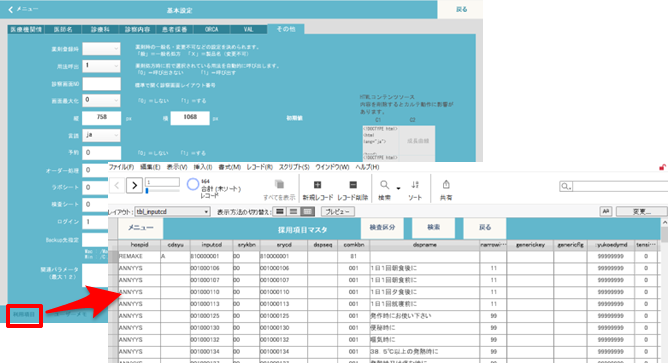Screen dimensions: 668x363
Task: Go to next record with the arrow
Action: pyautogui.click(x=134, y=185)
